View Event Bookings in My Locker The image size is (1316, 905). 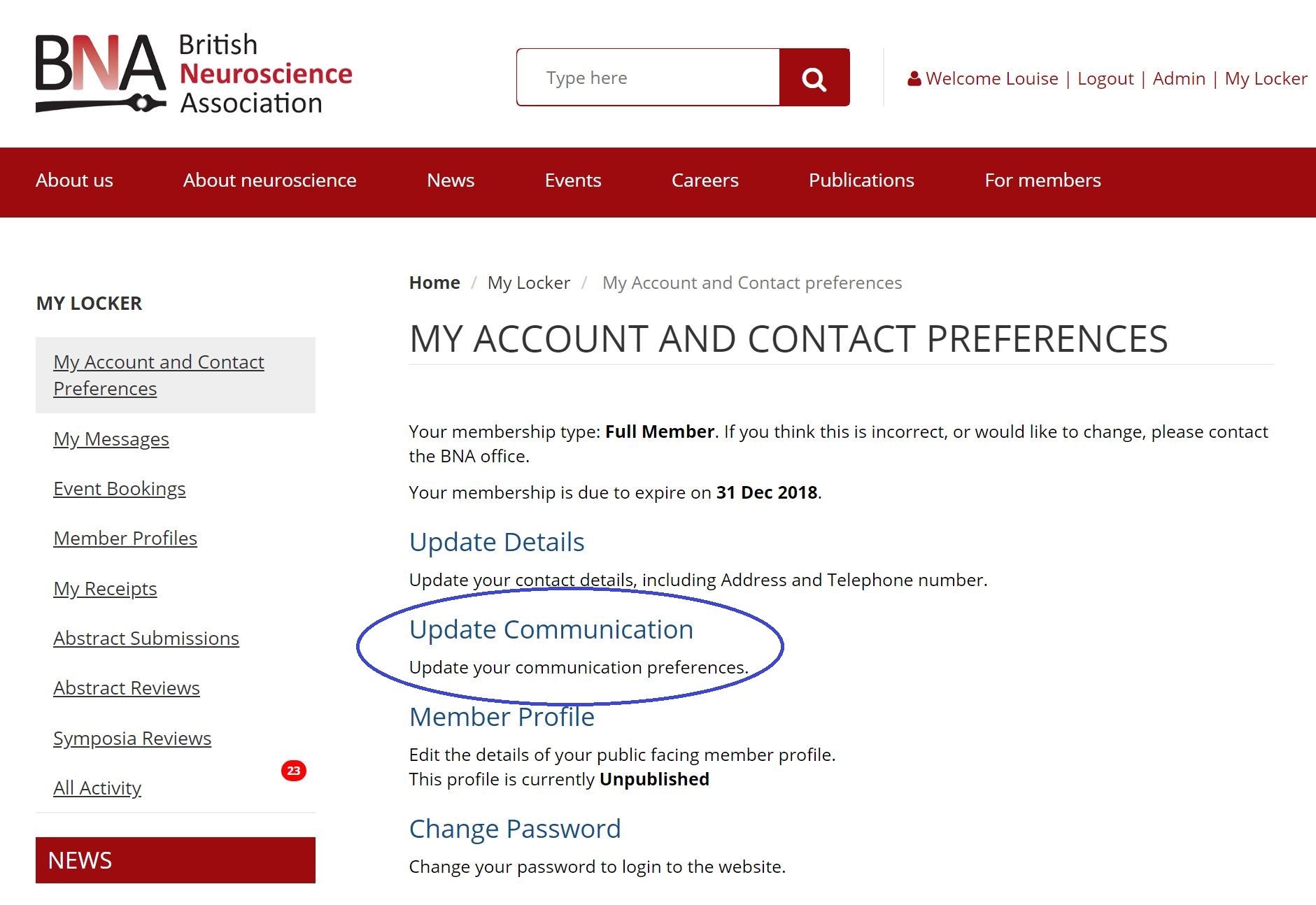coord(120,489)
